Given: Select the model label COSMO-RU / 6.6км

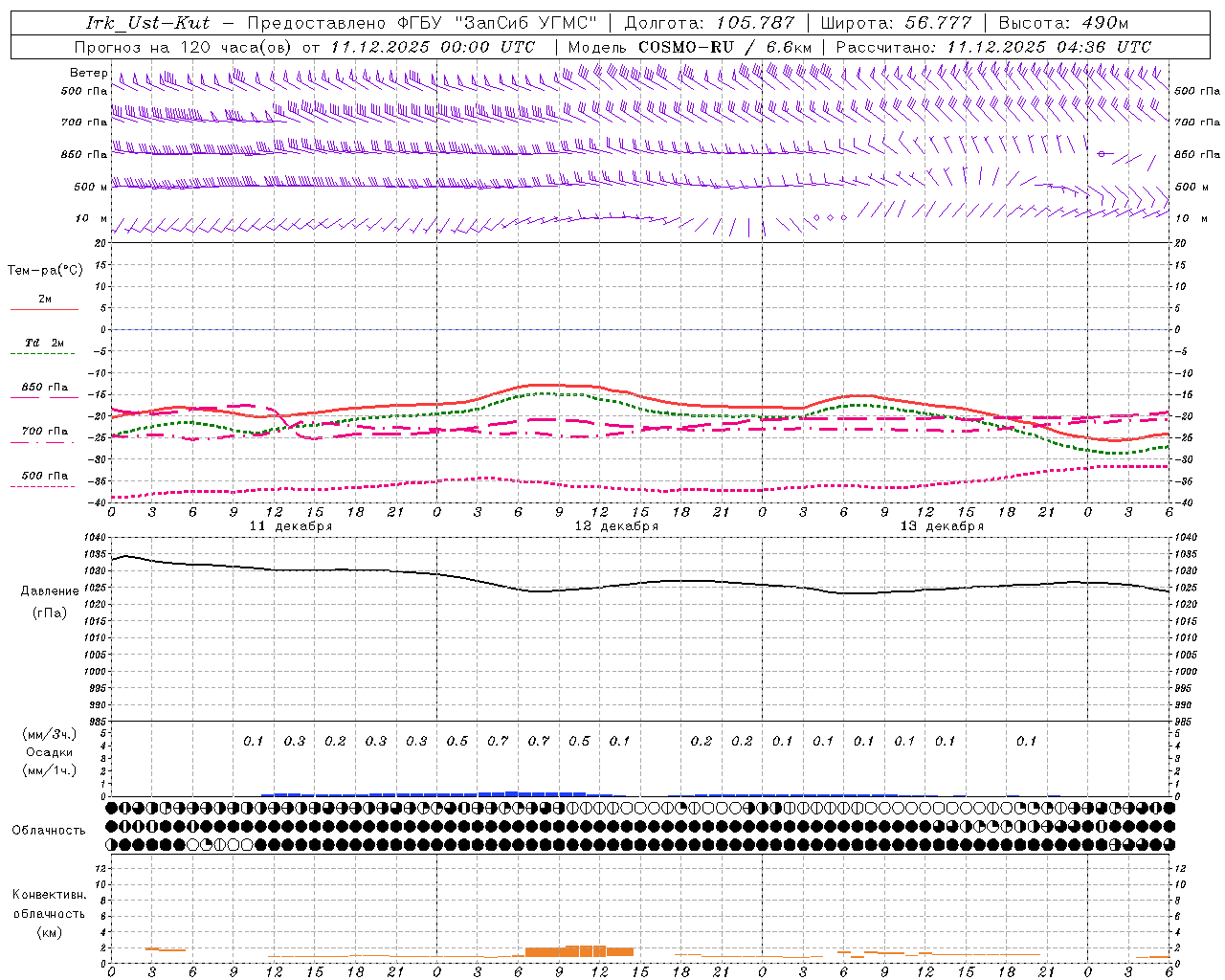Looking at the screenshot, I should pos(724,47).
